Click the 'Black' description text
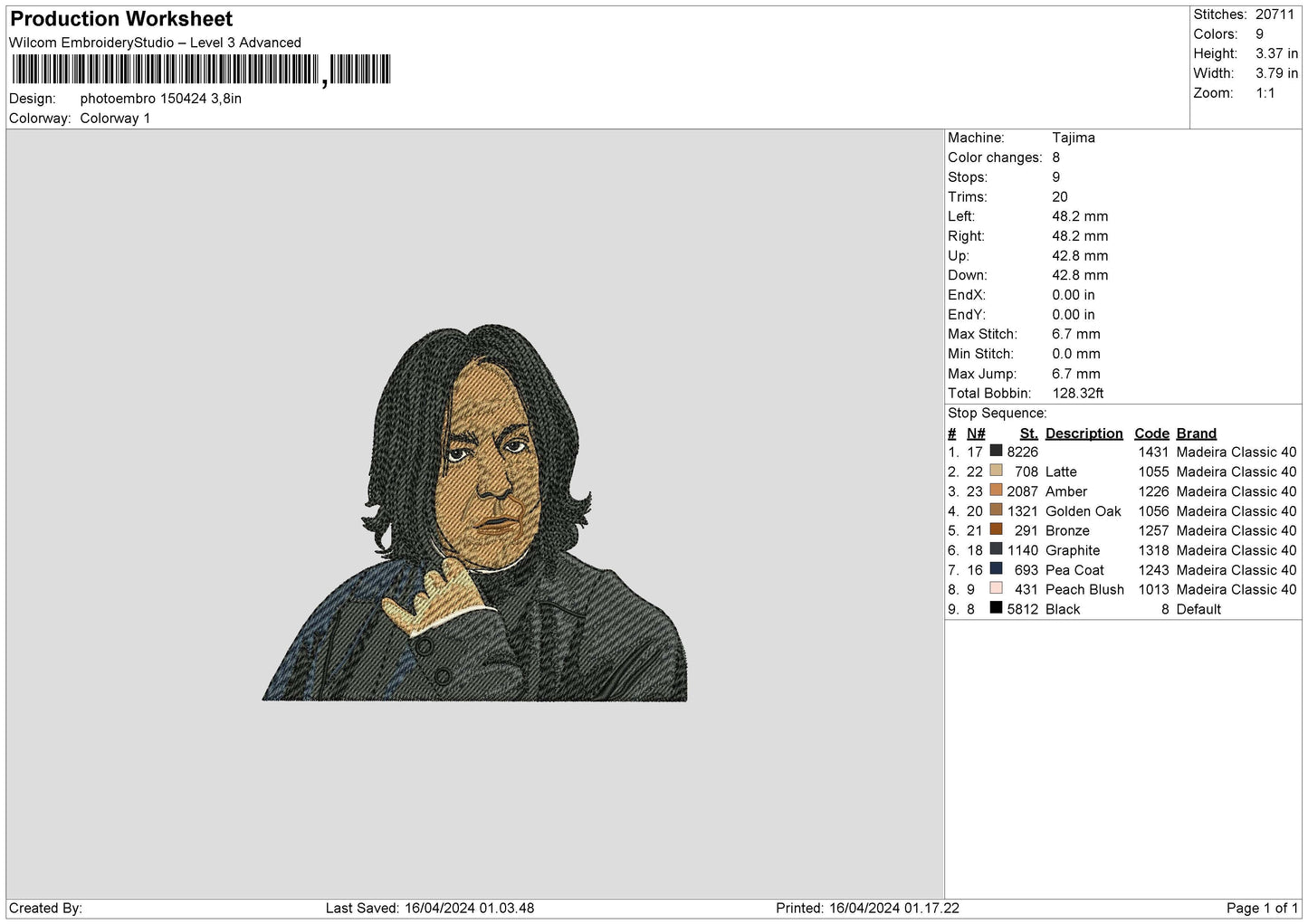 [x=1063, y=609]
